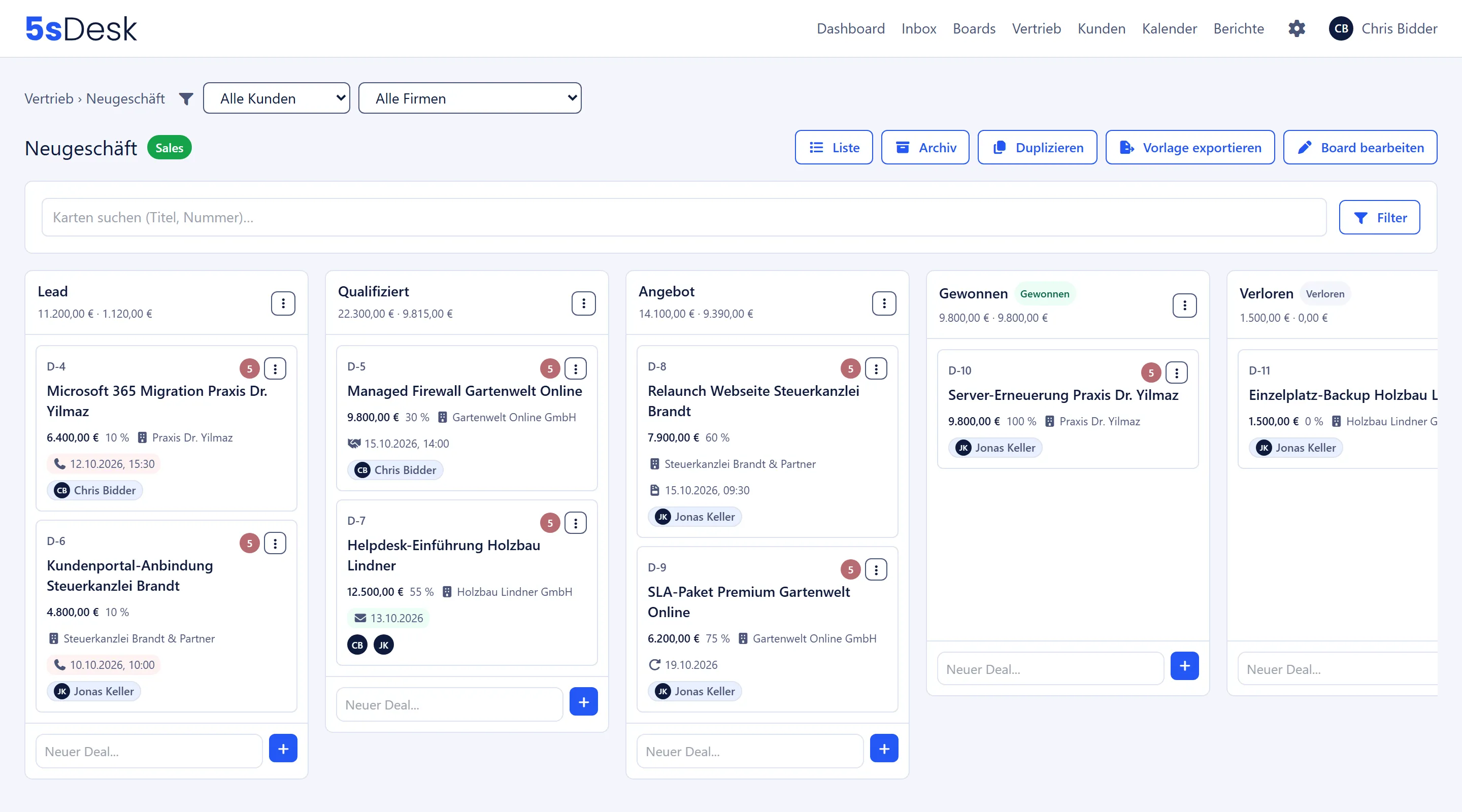Open the Filter button by search
This screenshot has height=812, width=1462.
(x=1380, y=217)
